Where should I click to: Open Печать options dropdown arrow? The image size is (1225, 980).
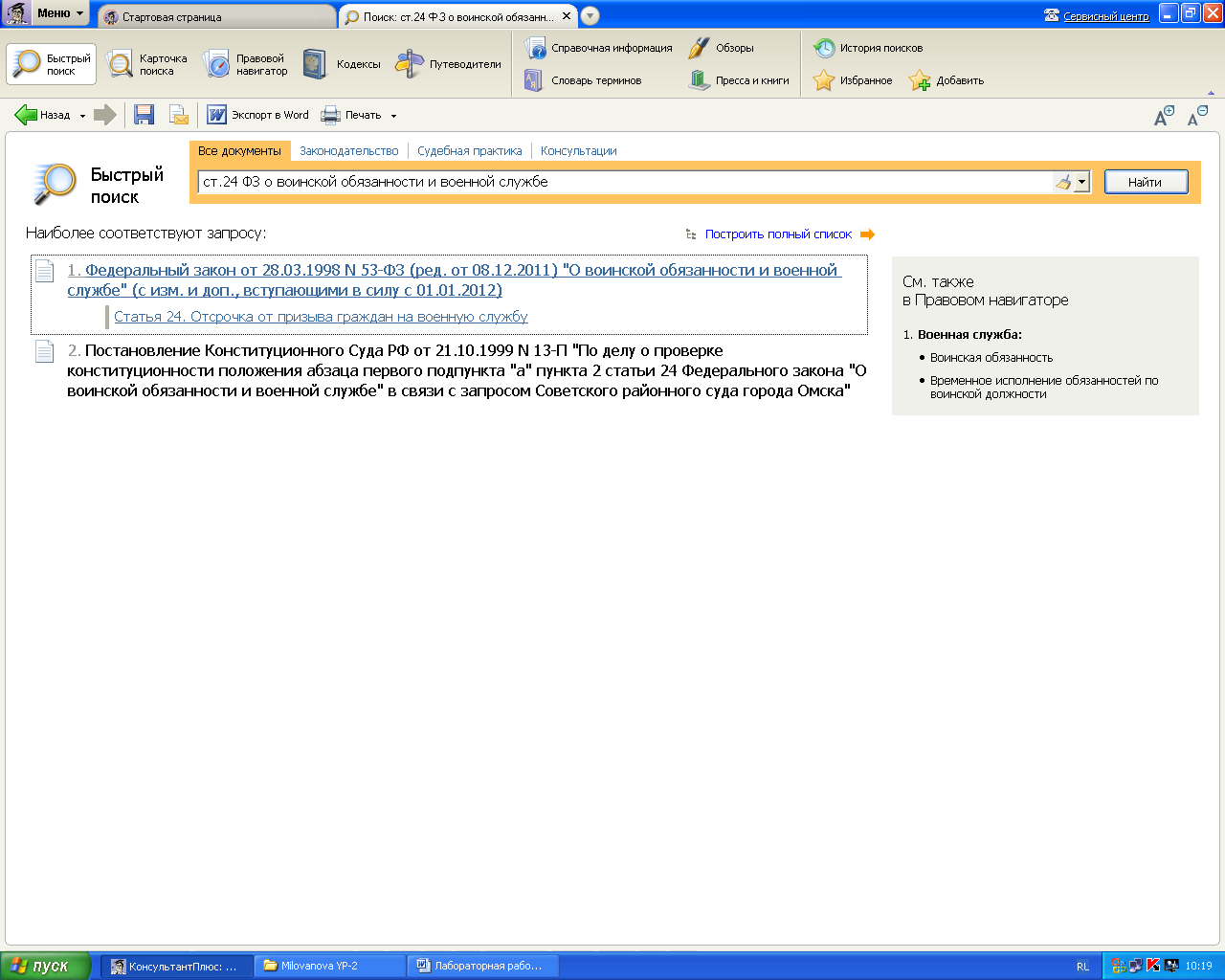point(393,116)
